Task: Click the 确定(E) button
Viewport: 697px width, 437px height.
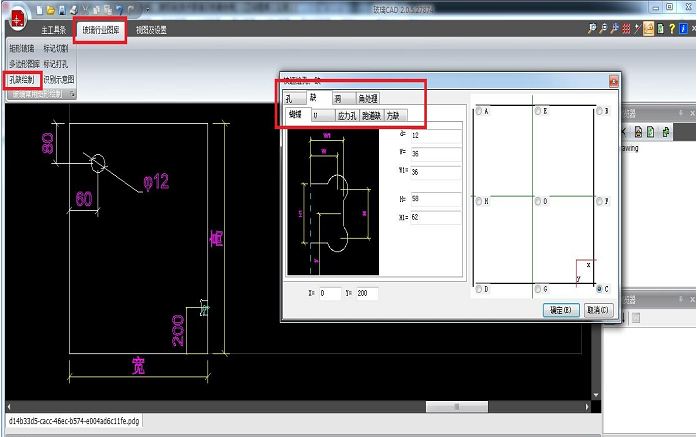Action: pos(558,310)
